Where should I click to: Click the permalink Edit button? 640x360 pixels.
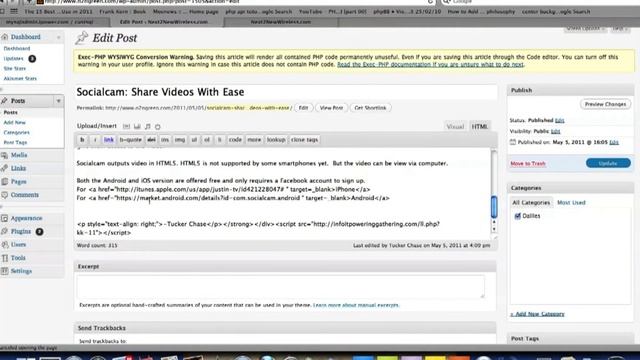click(303, 108)
